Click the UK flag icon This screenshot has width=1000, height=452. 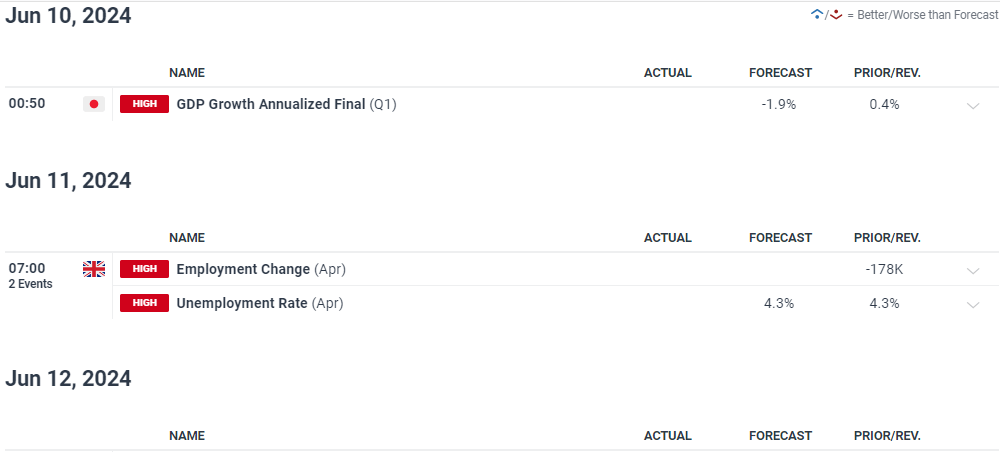tap(94, 269)
